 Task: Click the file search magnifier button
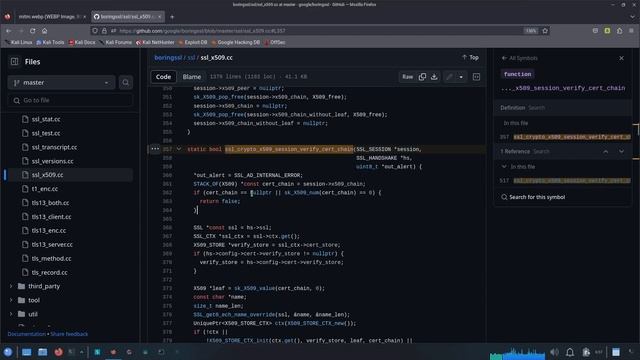pyautogui.click(x=126, y=82)
